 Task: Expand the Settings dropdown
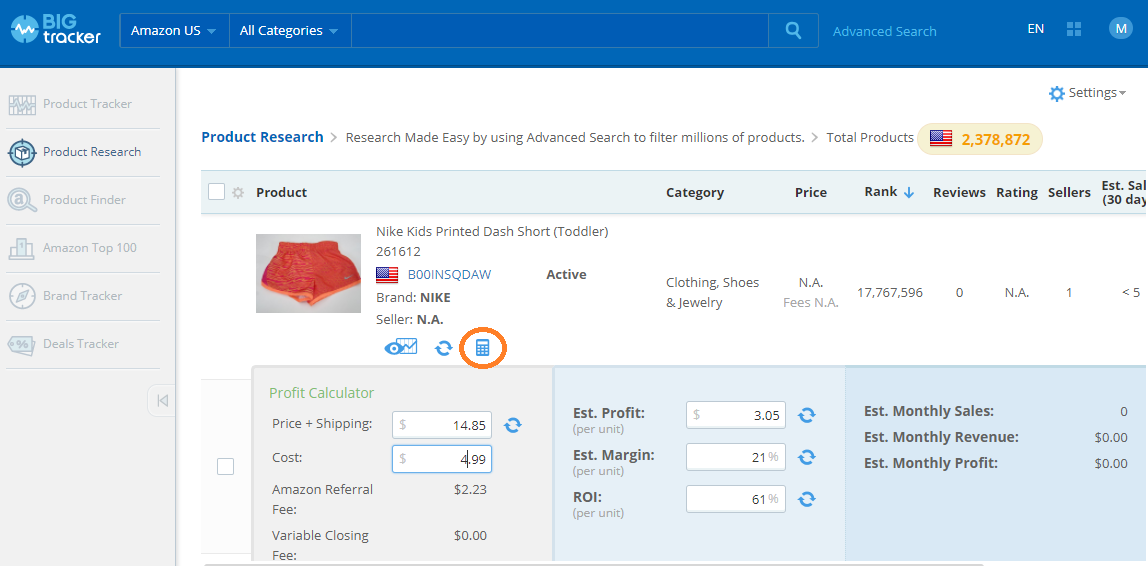point(1097,93)
